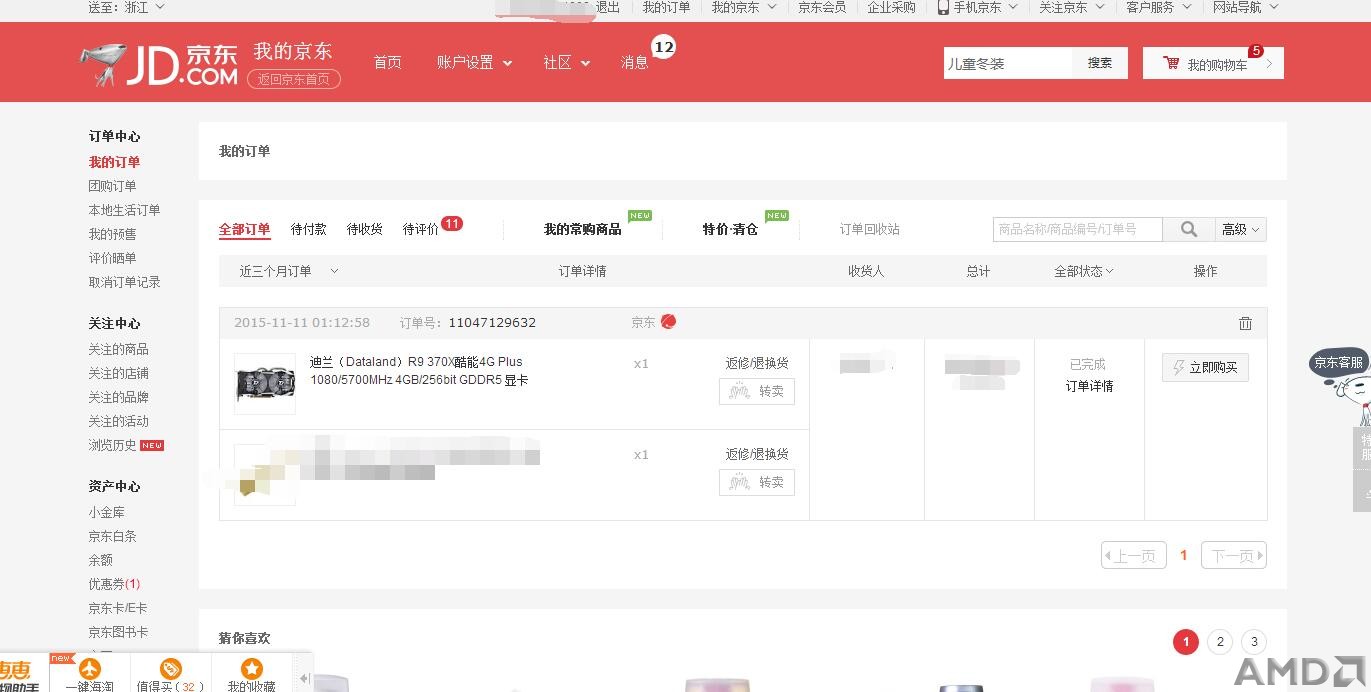Viewport: 1371px width, 692px height.
Task: Click the 待评价 badge showing 11
Action: pyautogui.click(x=452, y=224)
